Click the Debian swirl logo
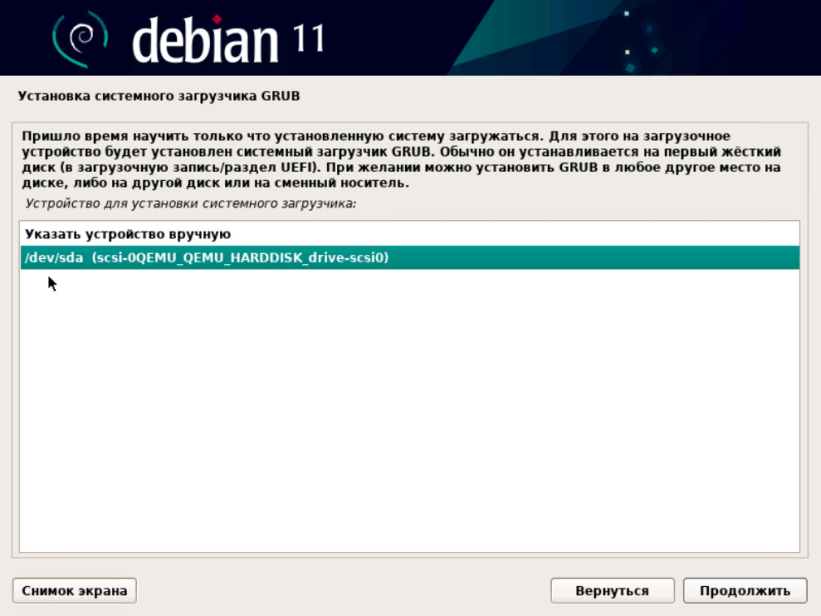 point(80,38)
